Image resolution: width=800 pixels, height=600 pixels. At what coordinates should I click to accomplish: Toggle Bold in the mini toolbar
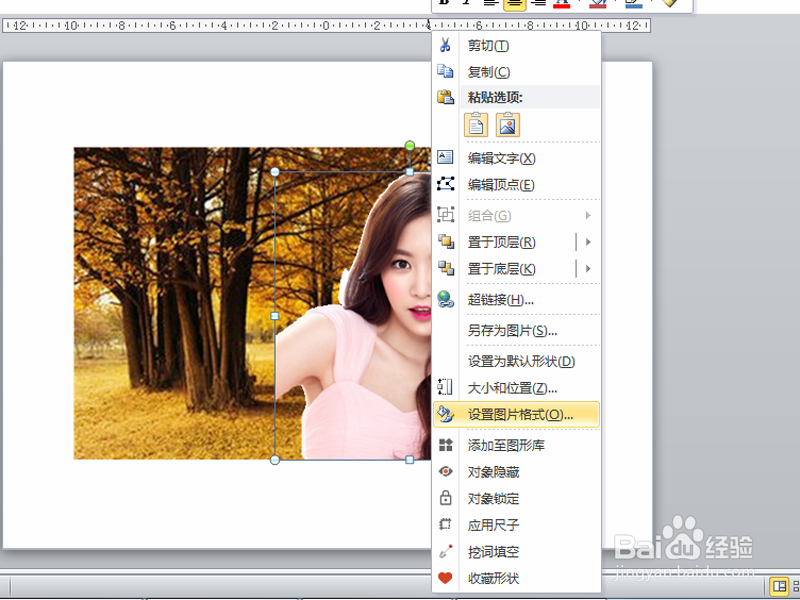click(444, 3)
